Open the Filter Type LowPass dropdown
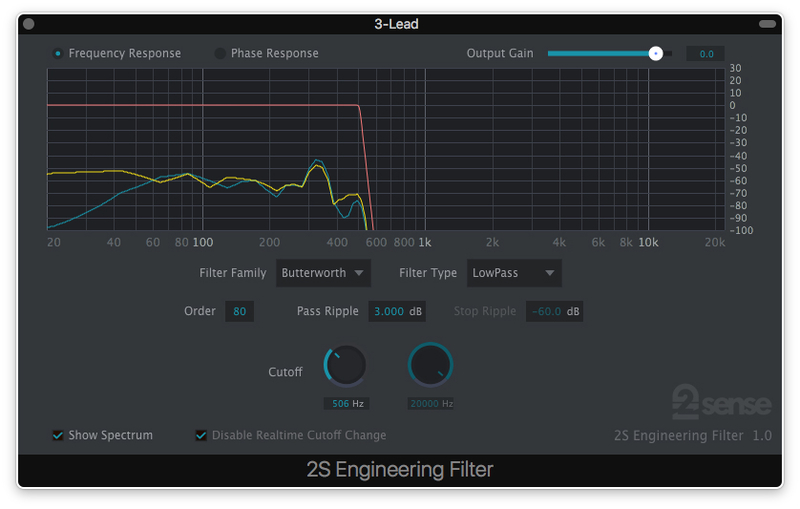The height and width of the screenshot is (509, 800). 514,273
